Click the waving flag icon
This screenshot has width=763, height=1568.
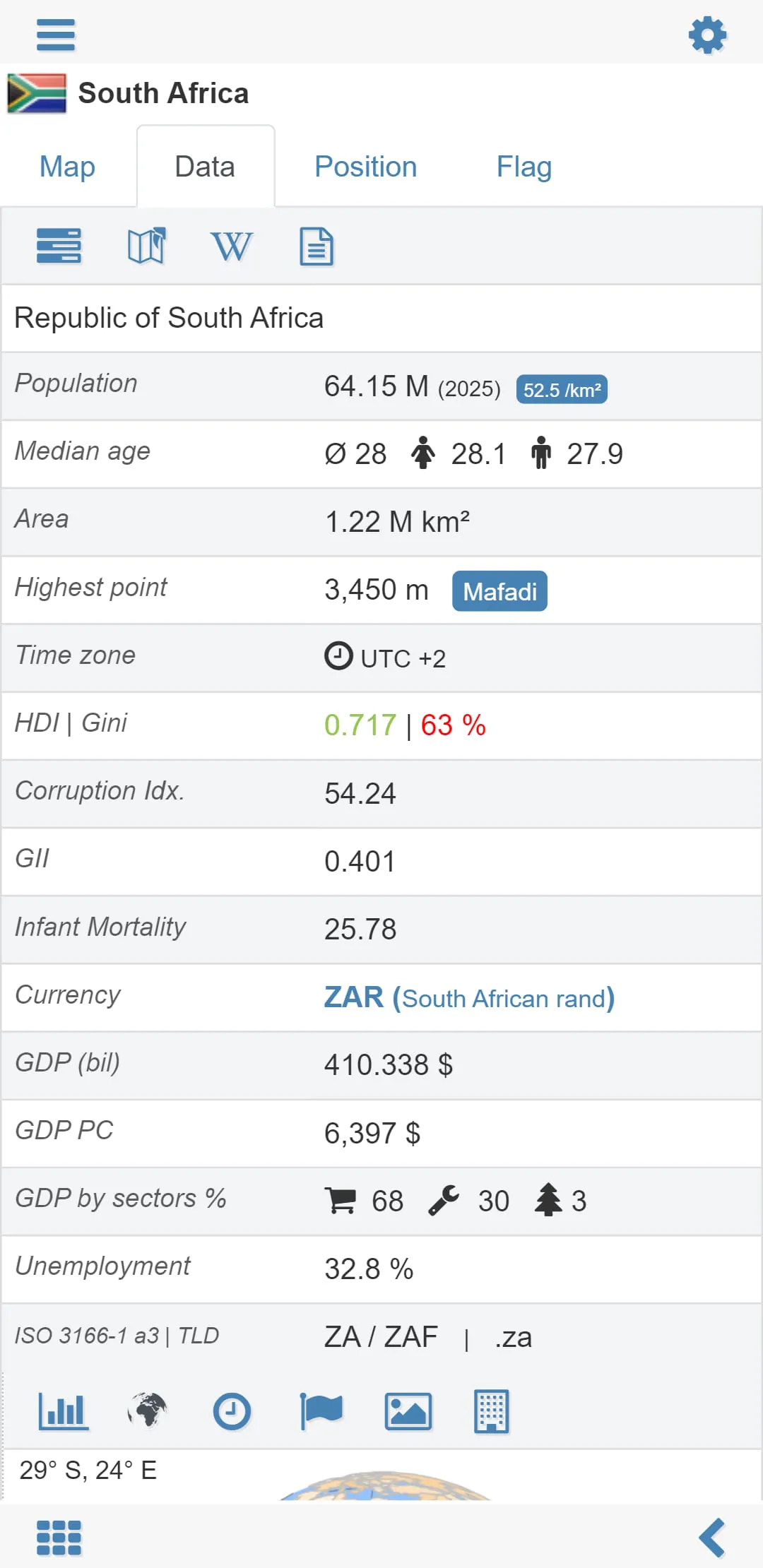point(321,1411)
